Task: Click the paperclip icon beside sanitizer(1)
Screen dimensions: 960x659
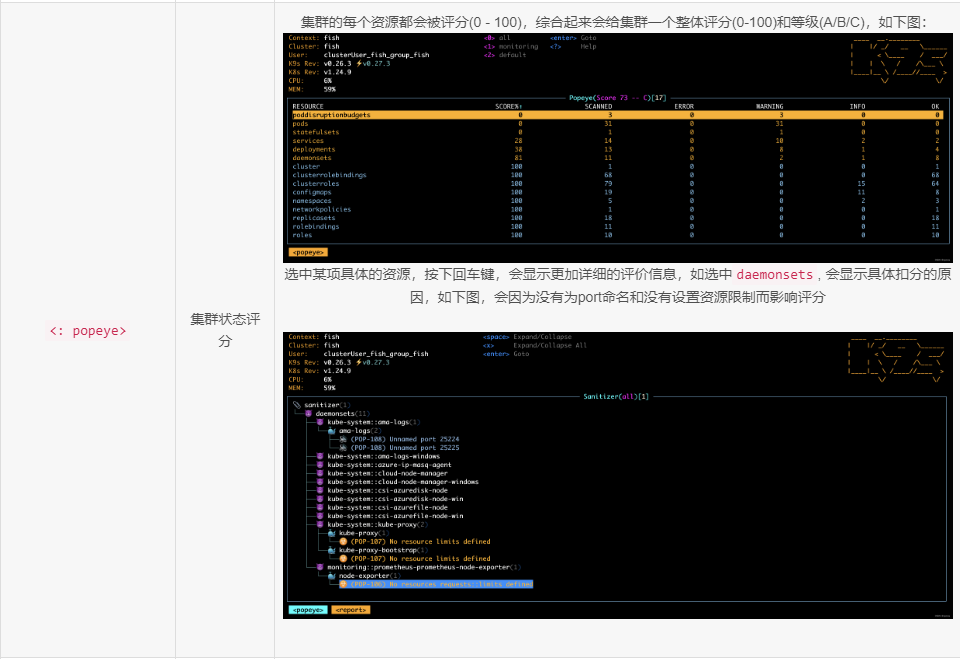Action: coord(297,405)
